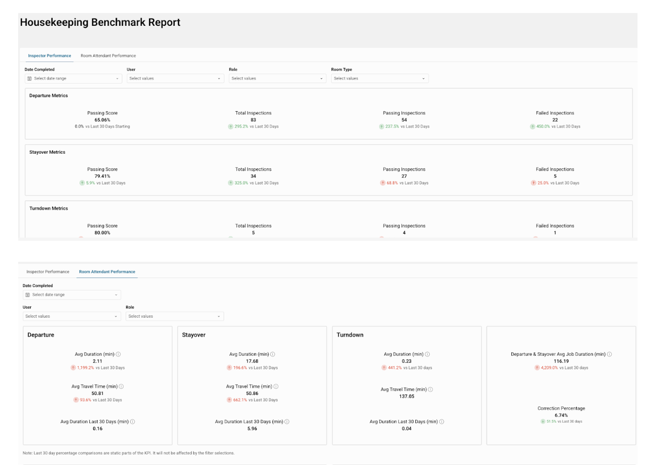
Task: Click info icon beside Turndown Avg Travel Time
Action: (x=431, y=389)
